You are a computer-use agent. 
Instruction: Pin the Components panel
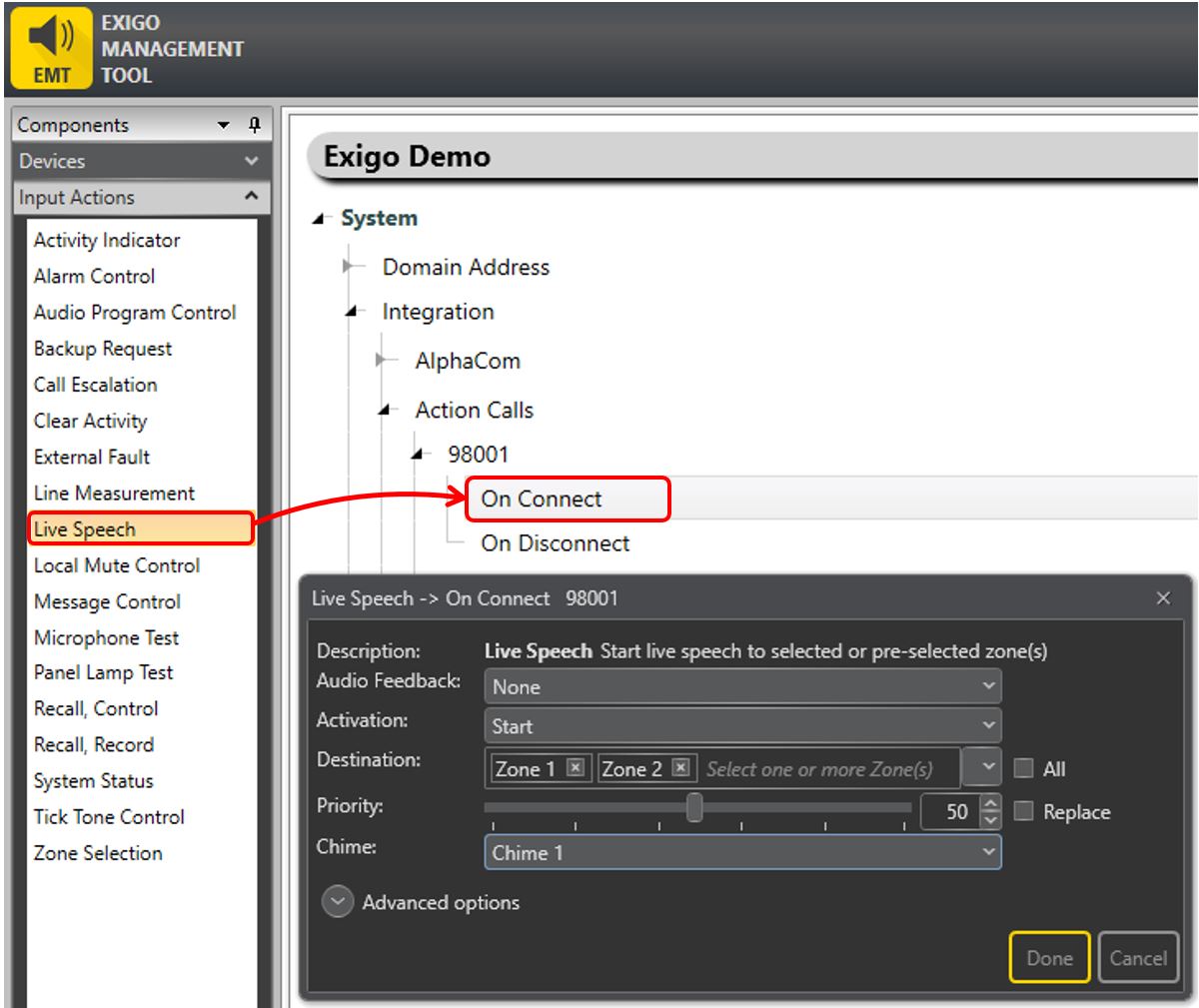click(254, 125)
